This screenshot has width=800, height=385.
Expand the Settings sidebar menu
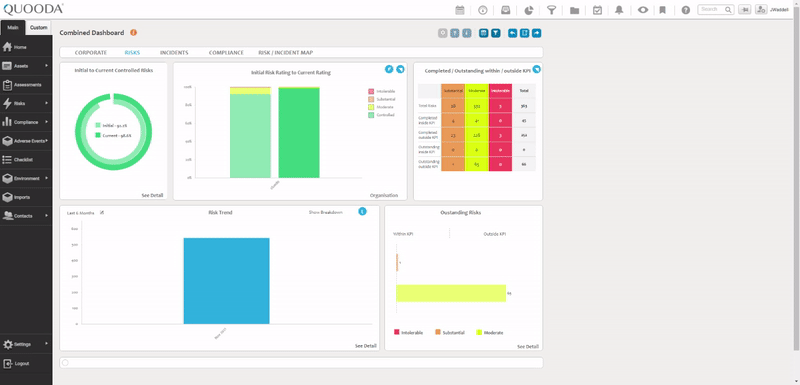(26, 344)
